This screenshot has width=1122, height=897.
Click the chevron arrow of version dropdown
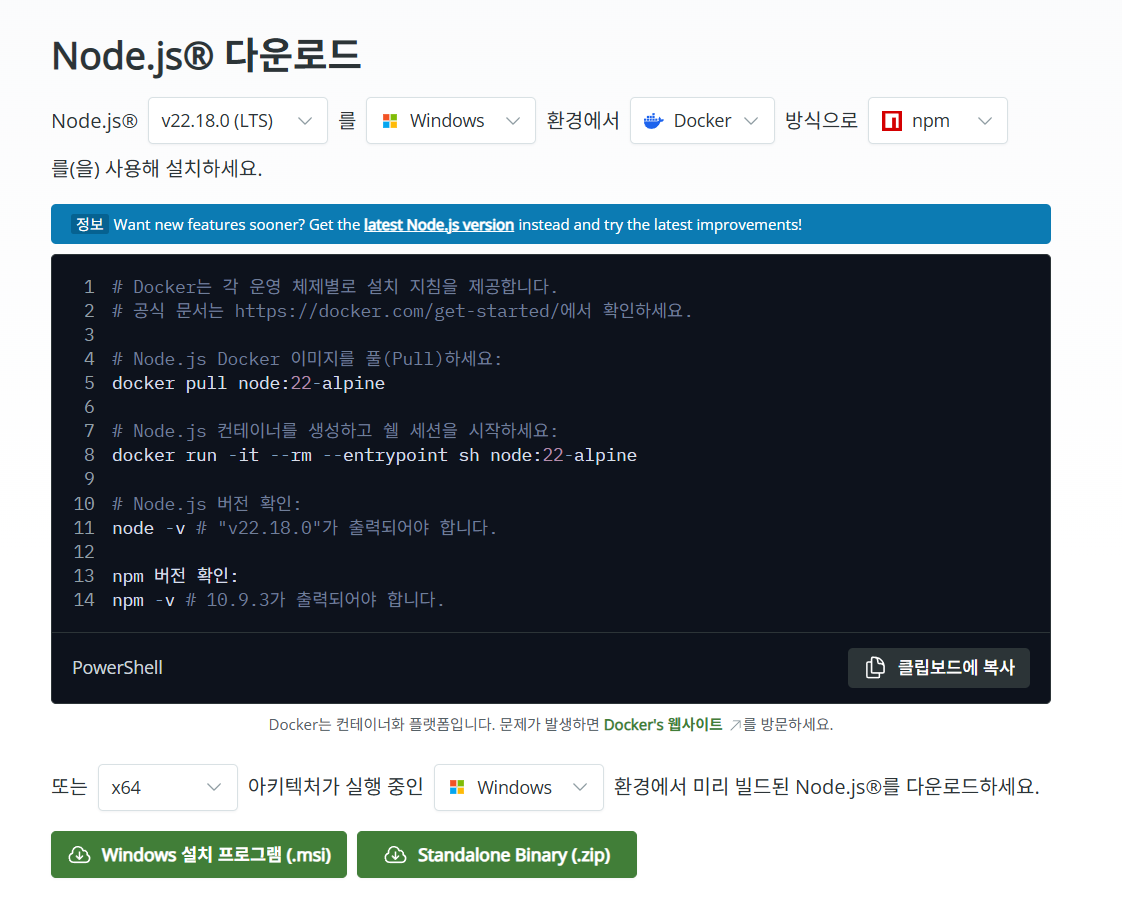[305, 121]
